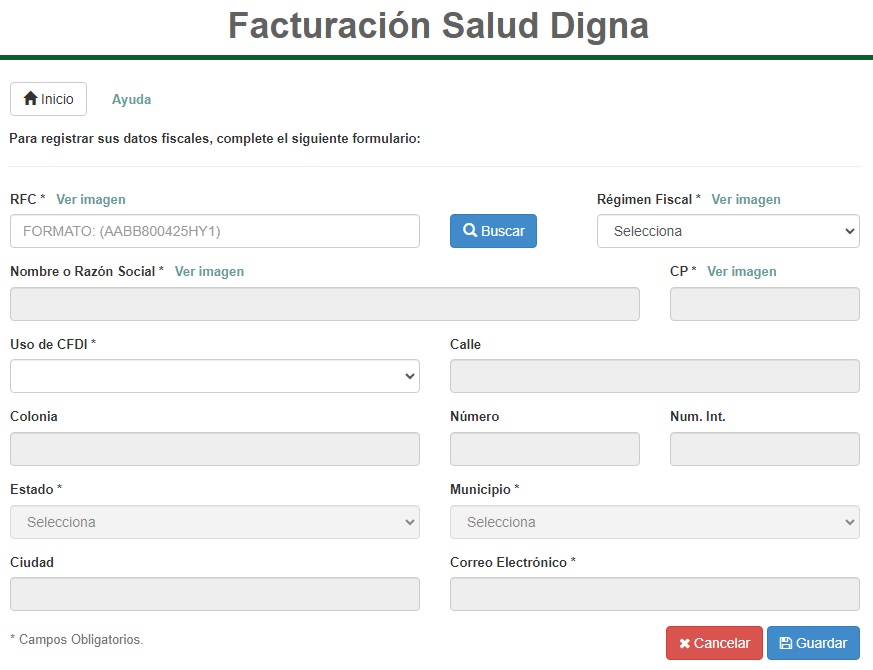
Task: Click the magnifying glass icon on Buscar
Action: point(470,231)
